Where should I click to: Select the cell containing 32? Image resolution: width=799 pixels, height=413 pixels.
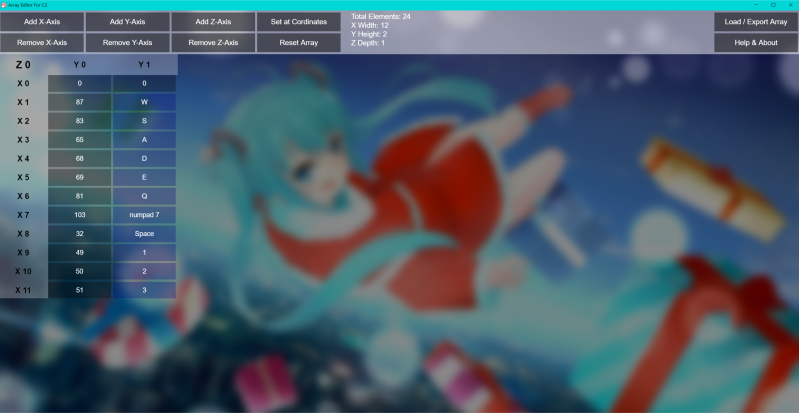pos(79,234)
